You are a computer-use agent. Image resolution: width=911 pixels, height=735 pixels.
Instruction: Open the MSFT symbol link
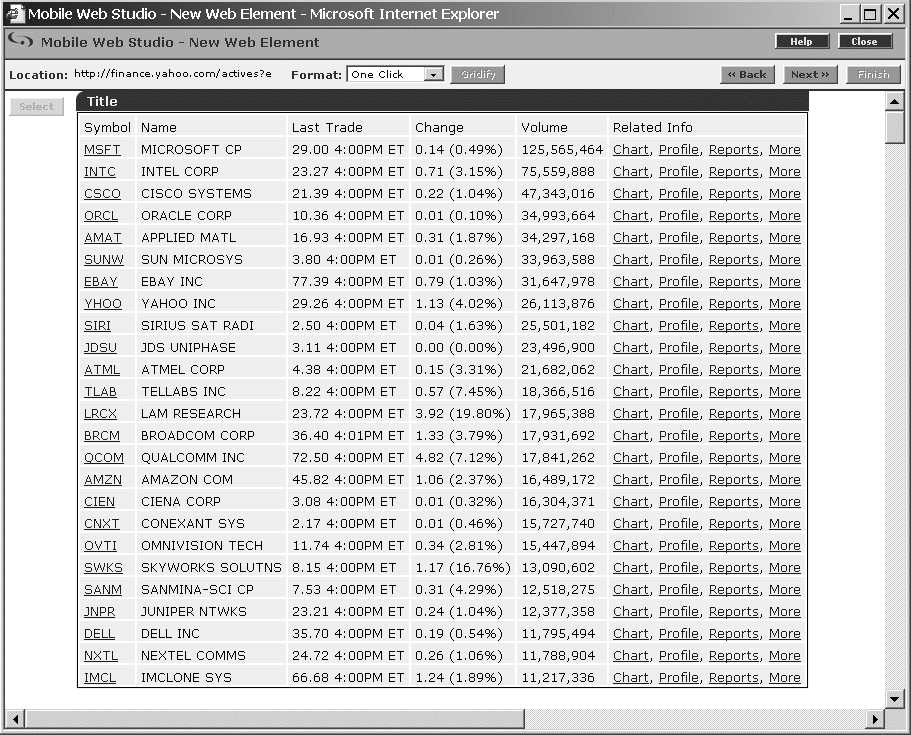click(102, 149)
